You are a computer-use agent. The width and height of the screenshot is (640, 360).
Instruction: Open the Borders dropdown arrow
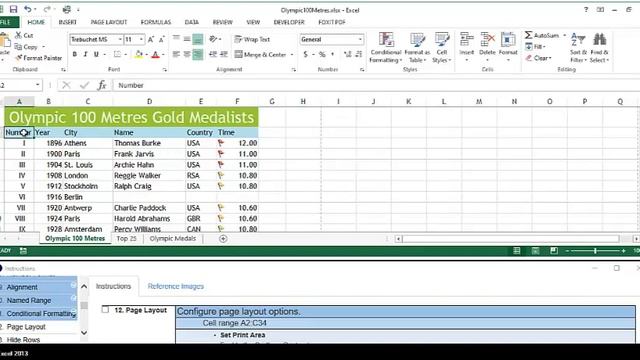[125, 55]
